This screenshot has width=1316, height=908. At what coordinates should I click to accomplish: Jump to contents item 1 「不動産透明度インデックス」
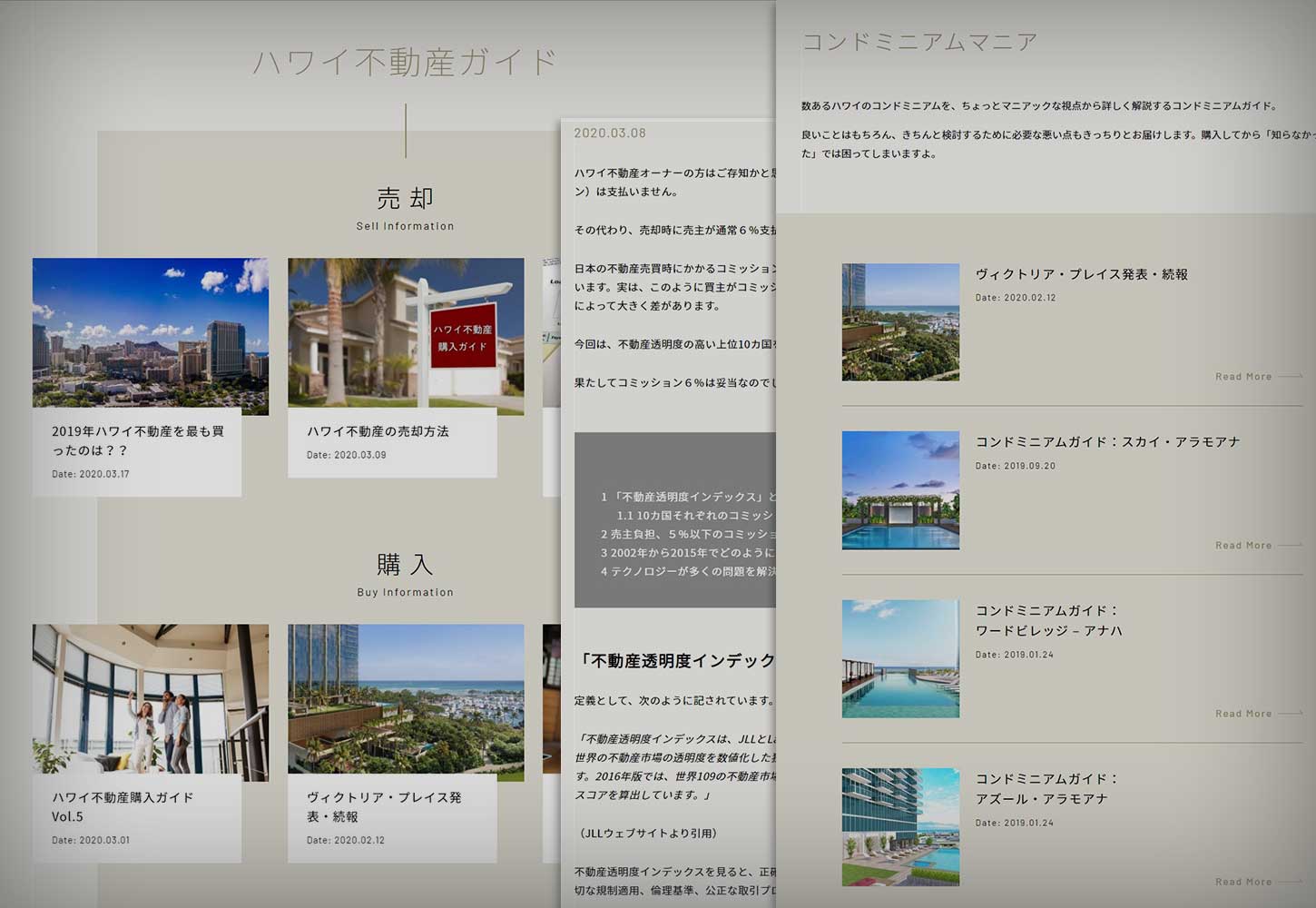coord(688,497)
